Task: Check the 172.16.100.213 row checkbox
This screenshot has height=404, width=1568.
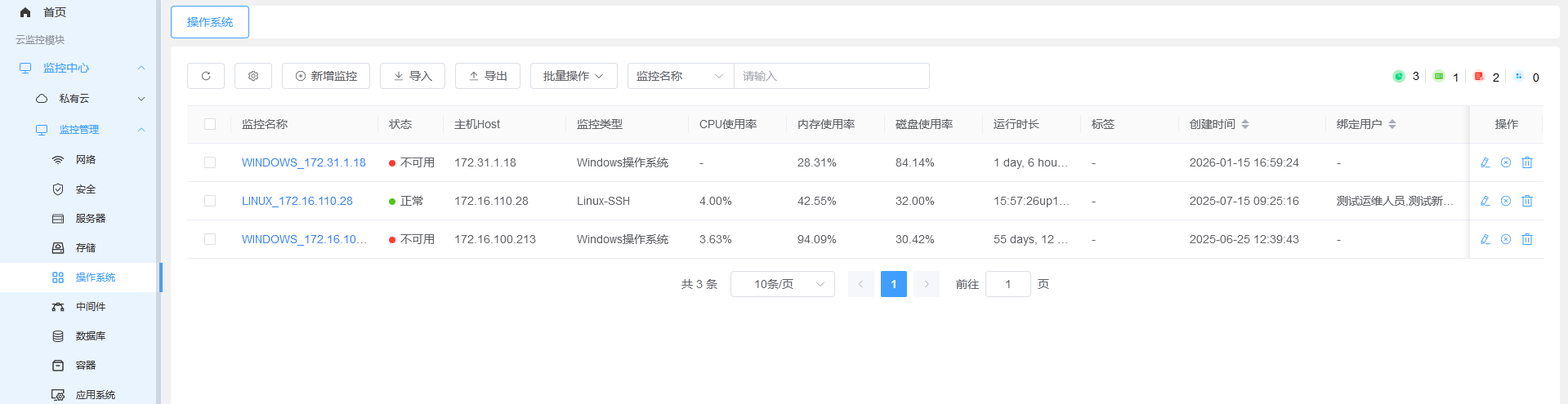Action: click(210, 239)
